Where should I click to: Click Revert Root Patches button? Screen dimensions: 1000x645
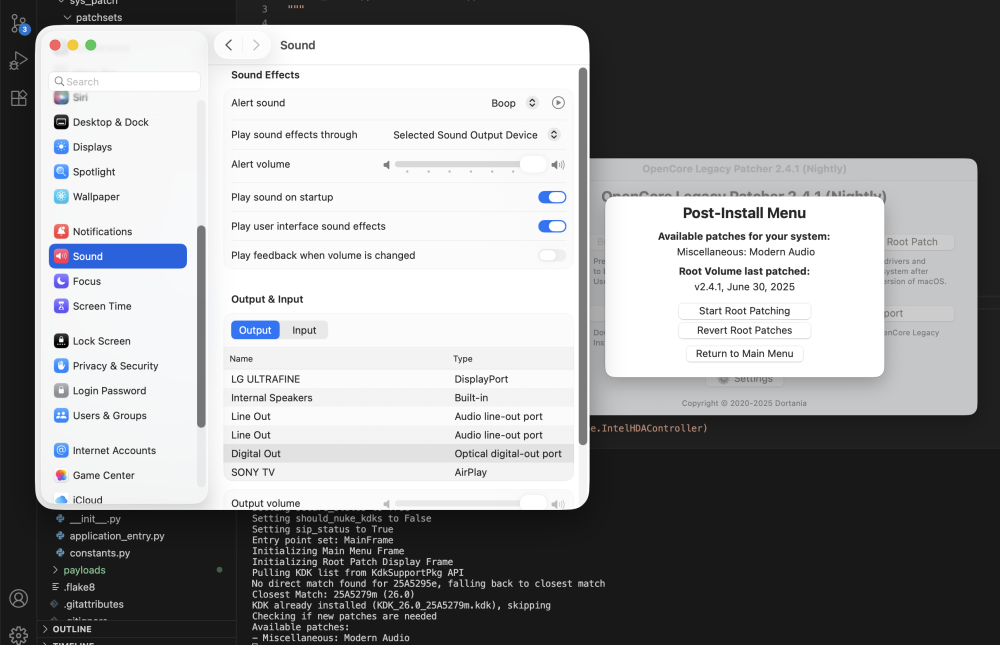[x=744, y=330]
